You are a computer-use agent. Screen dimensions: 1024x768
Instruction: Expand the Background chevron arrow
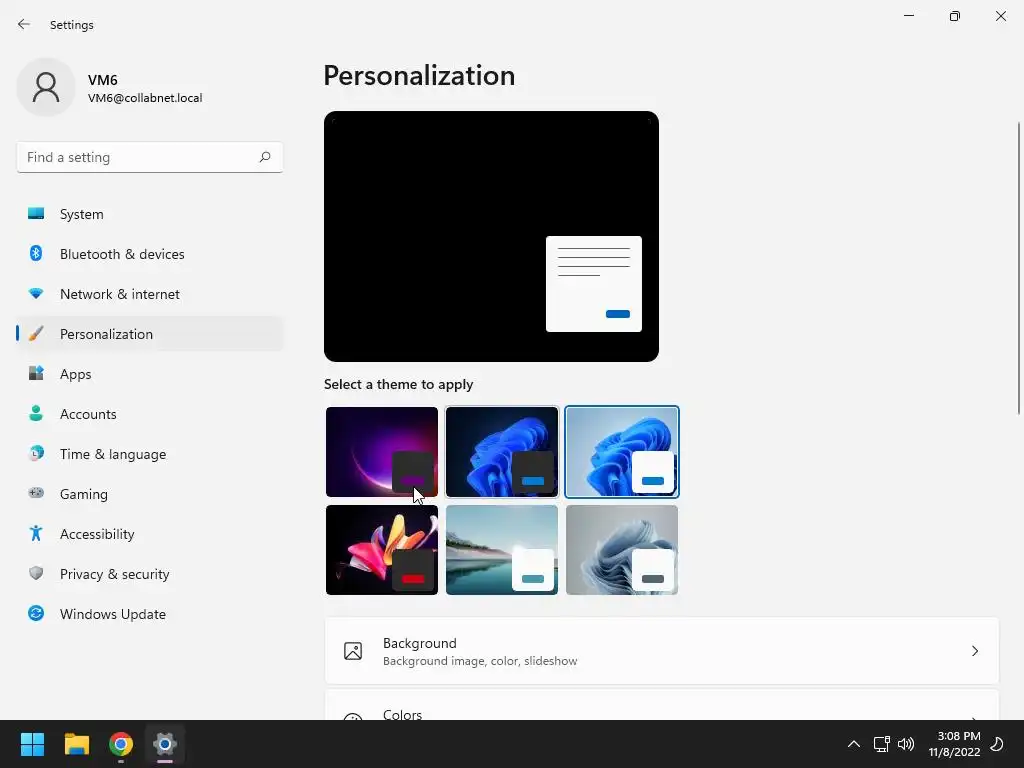(974, 651)
